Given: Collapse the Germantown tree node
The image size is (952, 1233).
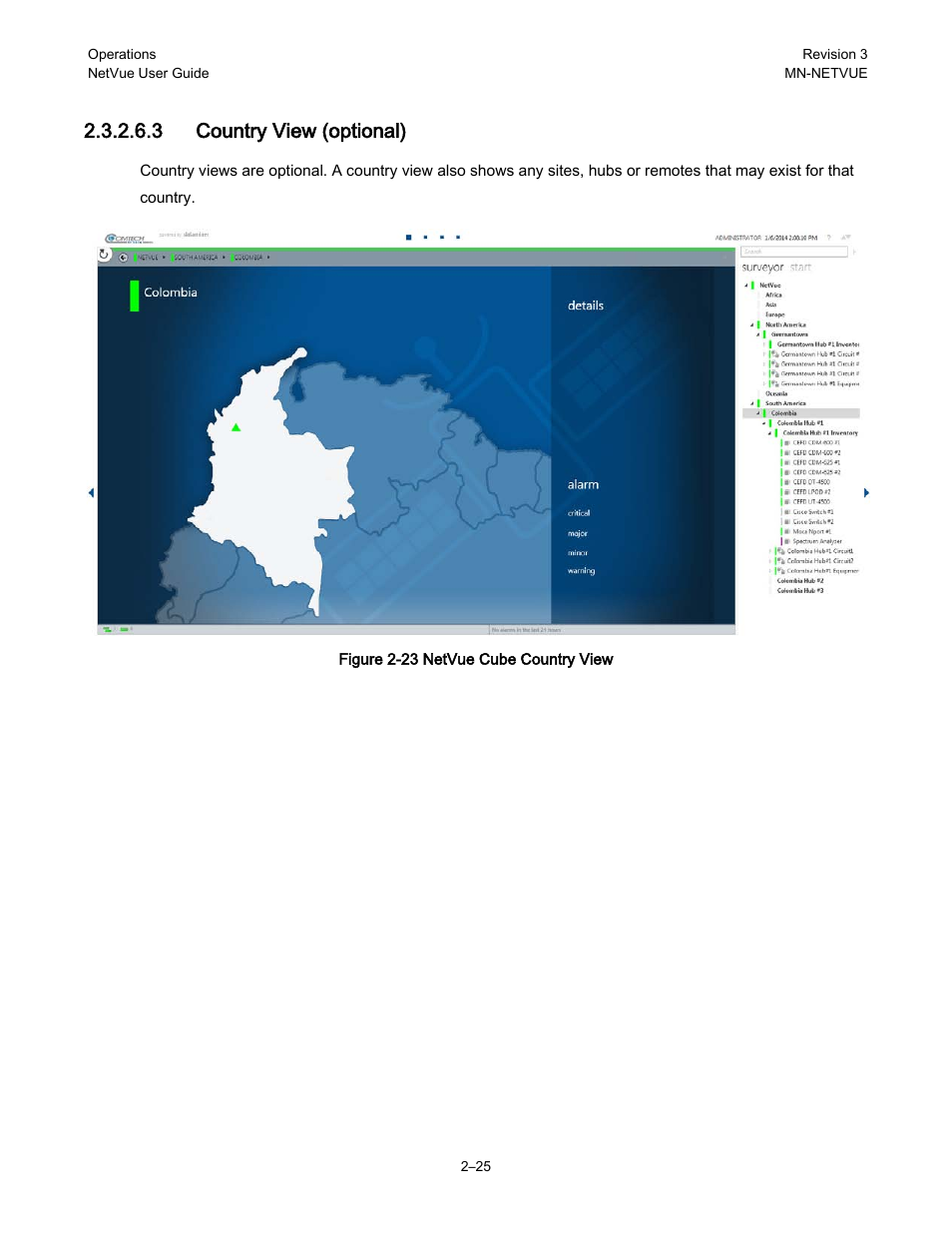Looking at the screenshot, I should (757, 335).
